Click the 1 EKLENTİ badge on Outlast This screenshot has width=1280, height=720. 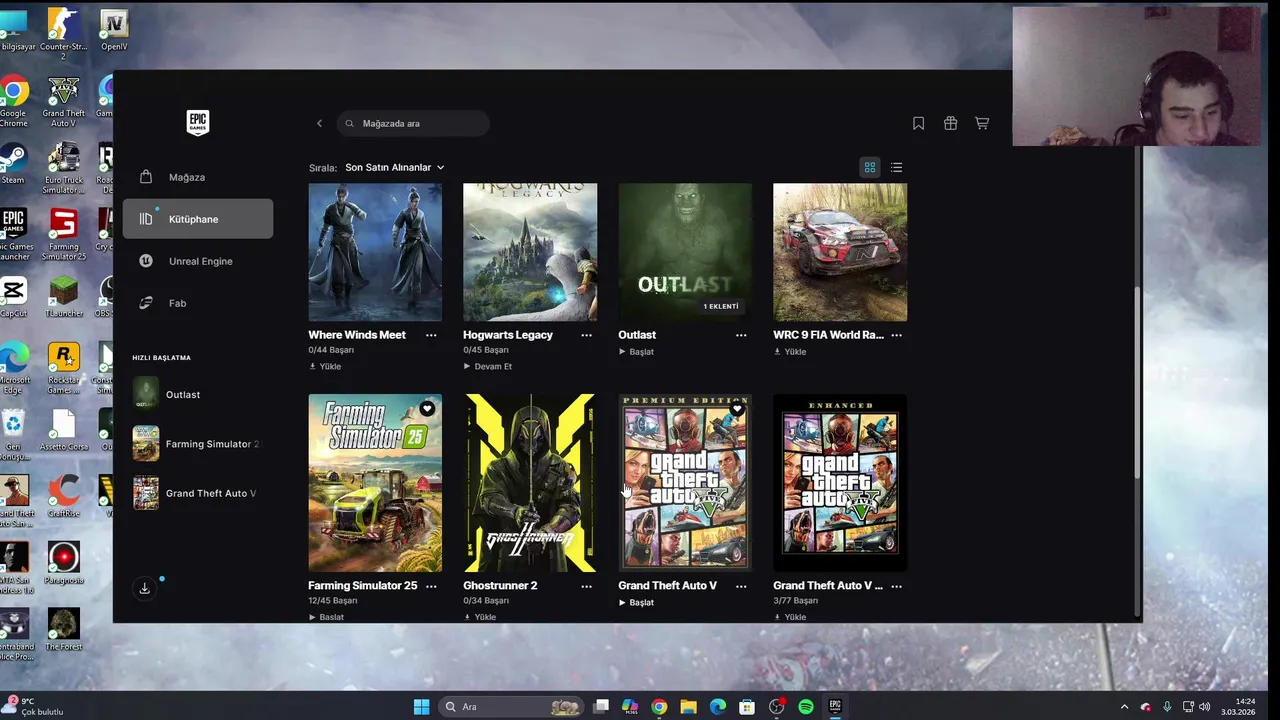point(721,306)
